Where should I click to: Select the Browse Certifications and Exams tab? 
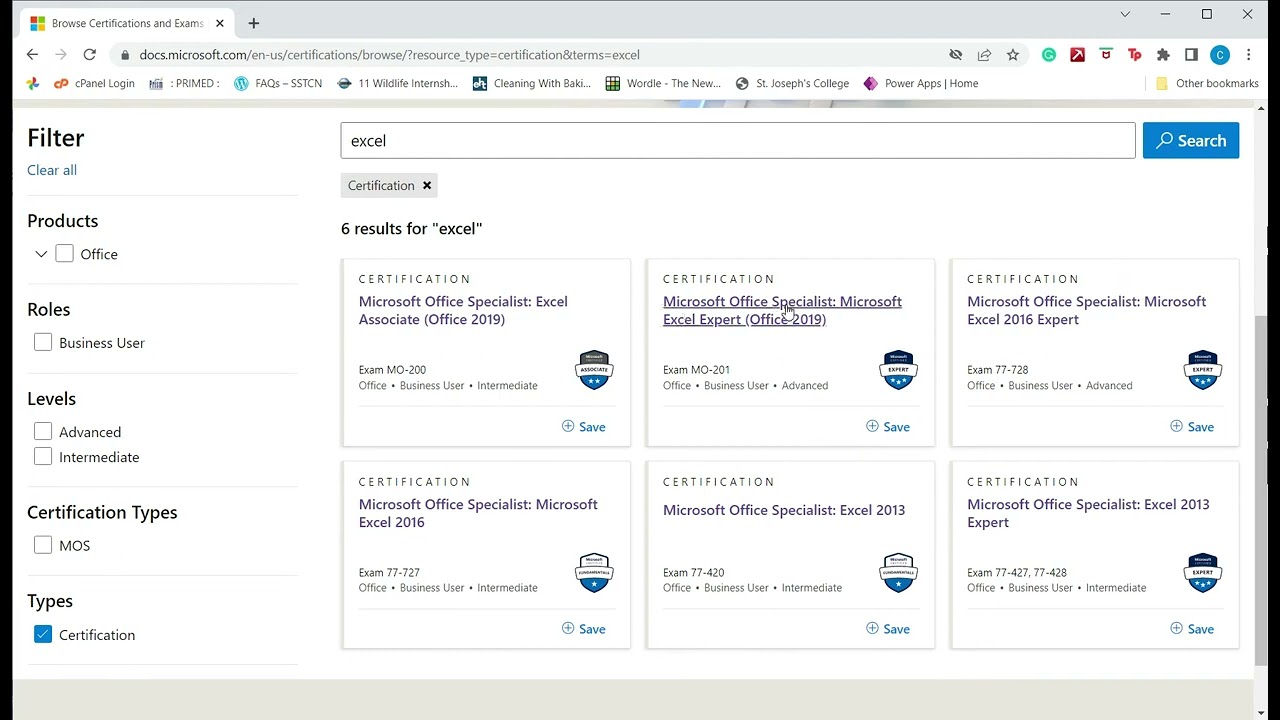tap(128, 23)
